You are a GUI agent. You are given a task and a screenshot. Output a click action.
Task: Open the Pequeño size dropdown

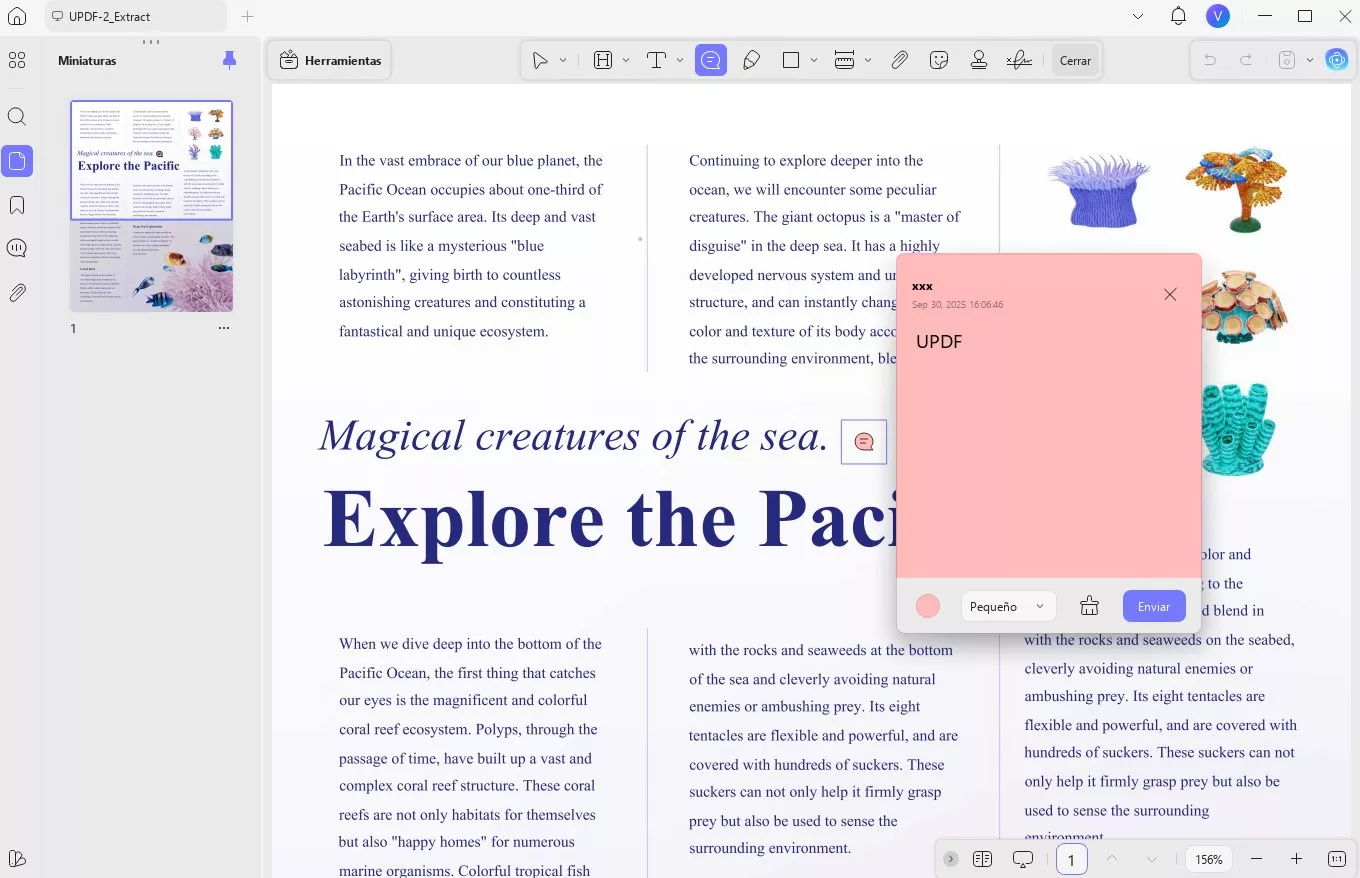coord(1008,606)
